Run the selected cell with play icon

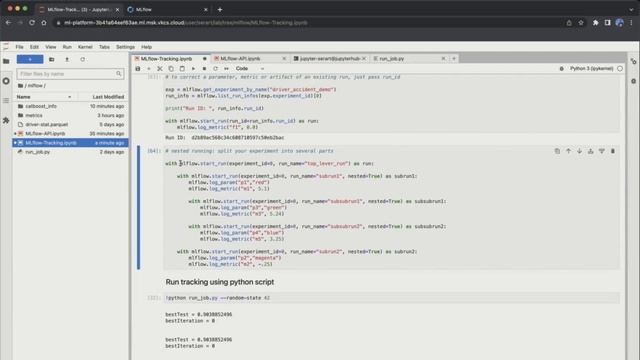pyautogui.click(x=193, y=69)
